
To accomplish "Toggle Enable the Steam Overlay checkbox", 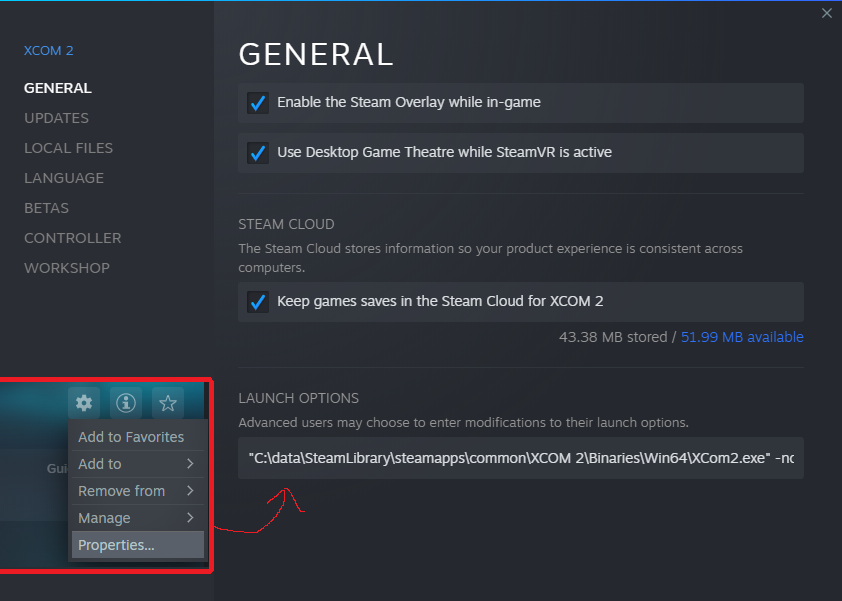I will click(258, 103).
